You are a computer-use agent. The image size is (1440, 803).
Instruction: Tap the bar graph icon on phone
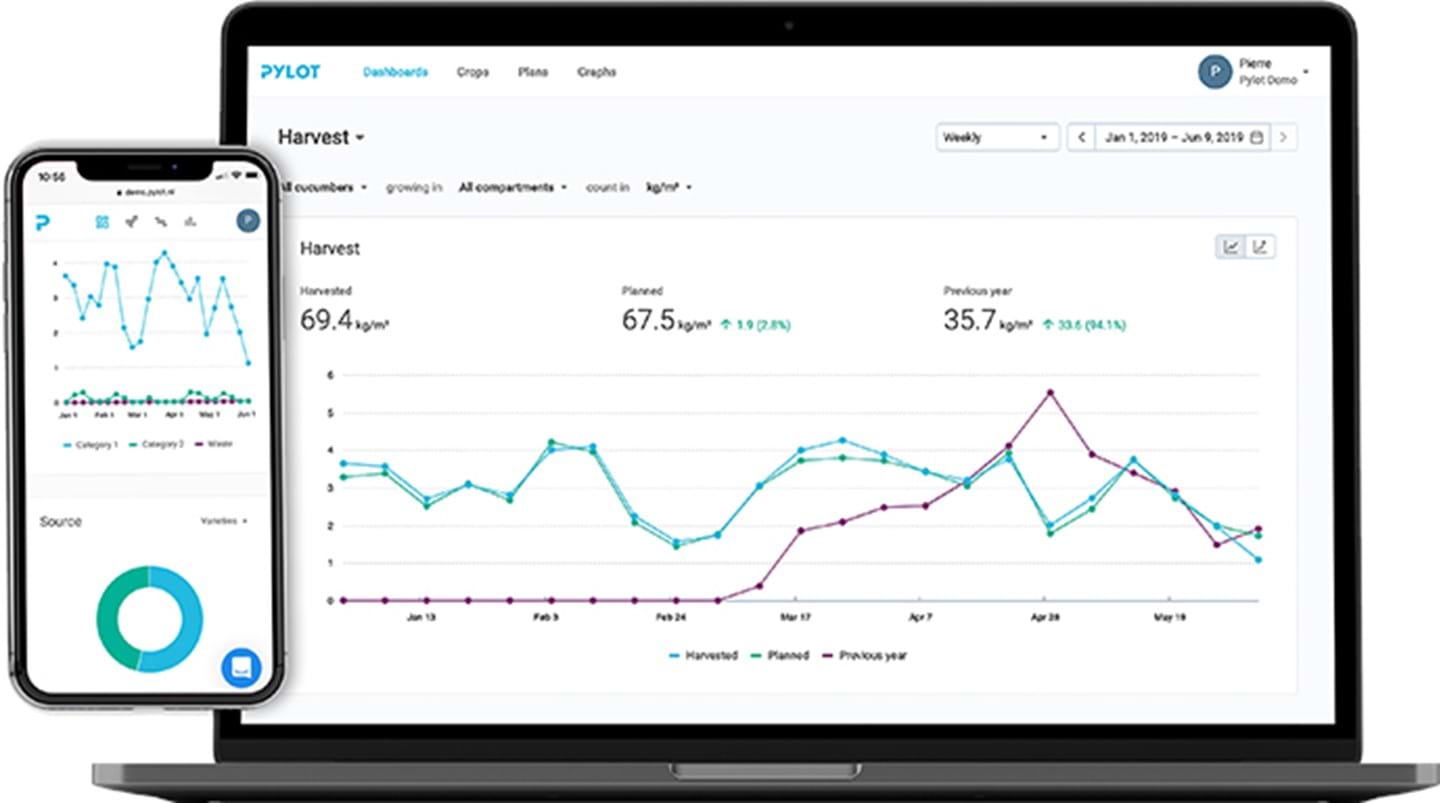[190, 222]
